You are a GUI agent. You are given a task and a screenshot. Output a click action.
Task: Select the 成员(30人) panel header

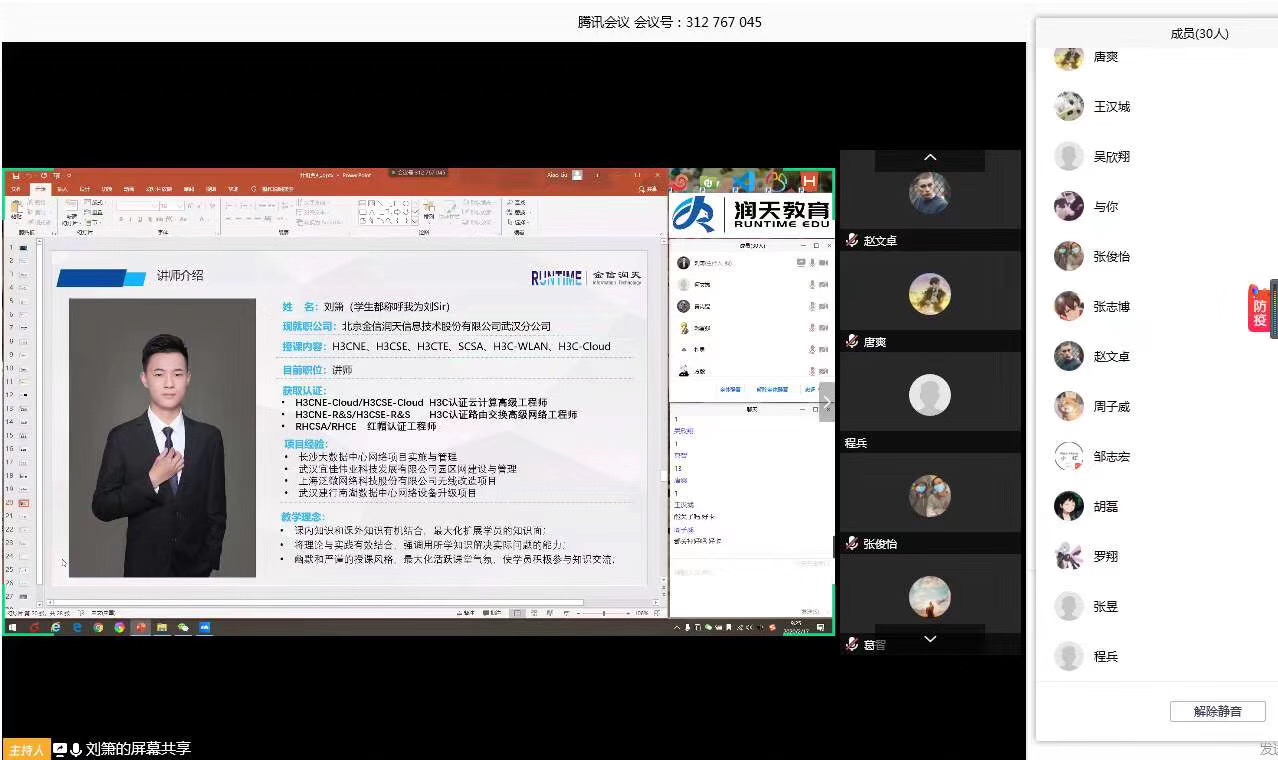pos(1199,33)
